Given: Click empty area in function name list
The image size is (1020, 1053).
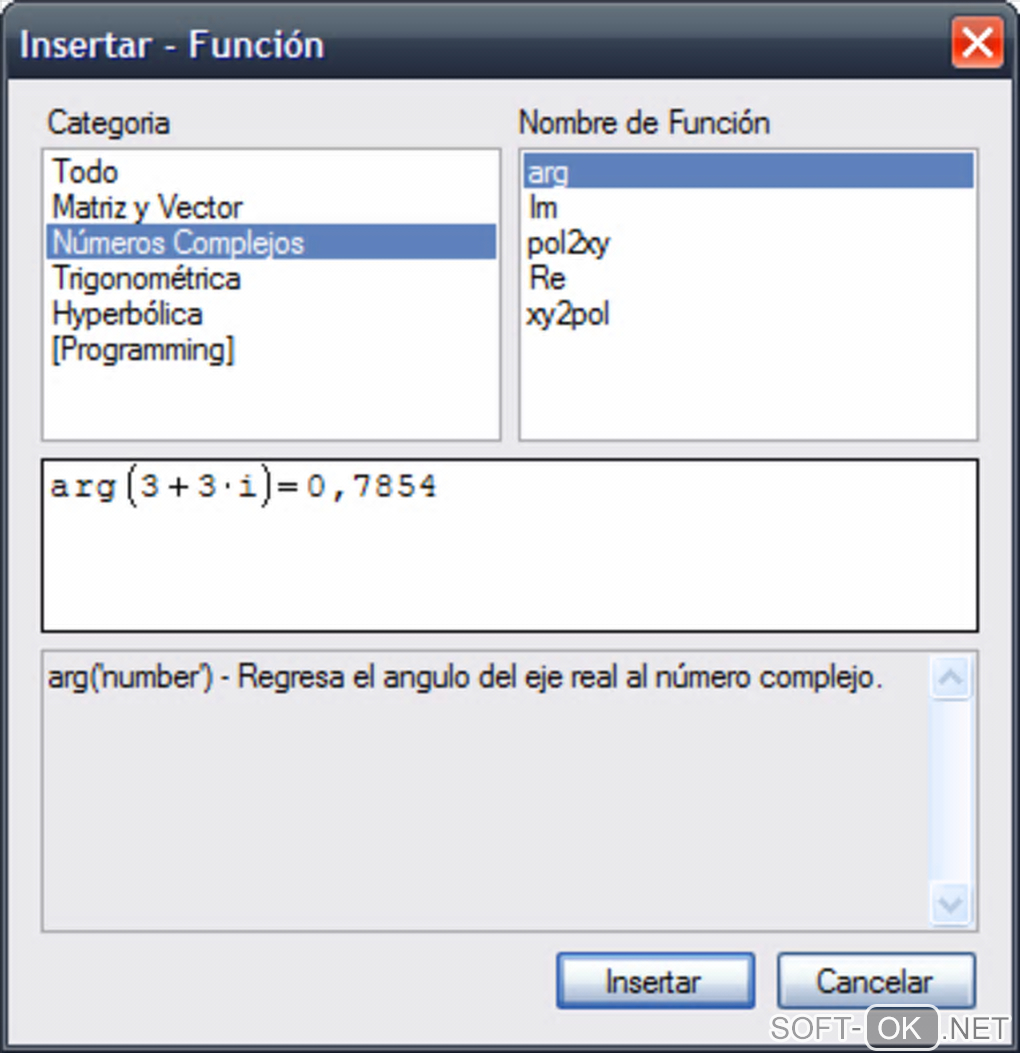Looking at the screenshot, I should tap(747, 390).
